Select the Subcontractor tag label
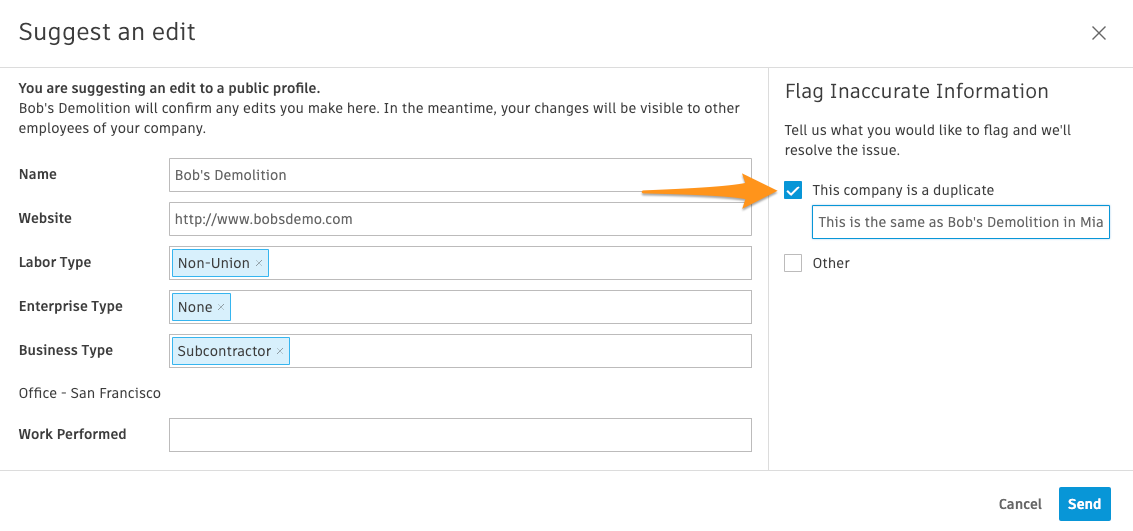This screenshot has height=531, width=1133. [x=224, y=351]
